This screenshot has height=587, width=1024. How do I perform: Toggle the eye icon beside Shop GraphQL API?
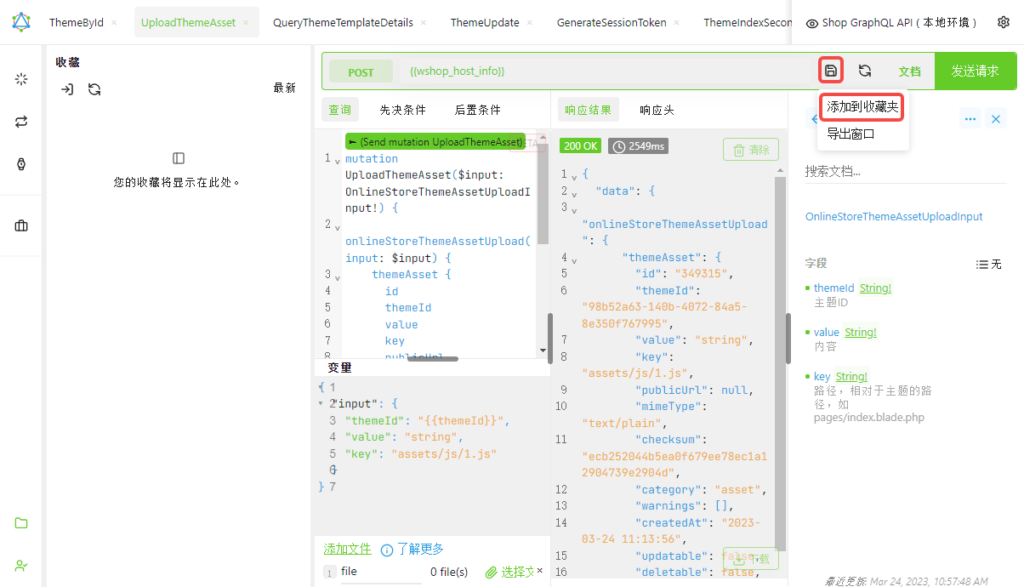pyautogui.click(x=815, y=21)
